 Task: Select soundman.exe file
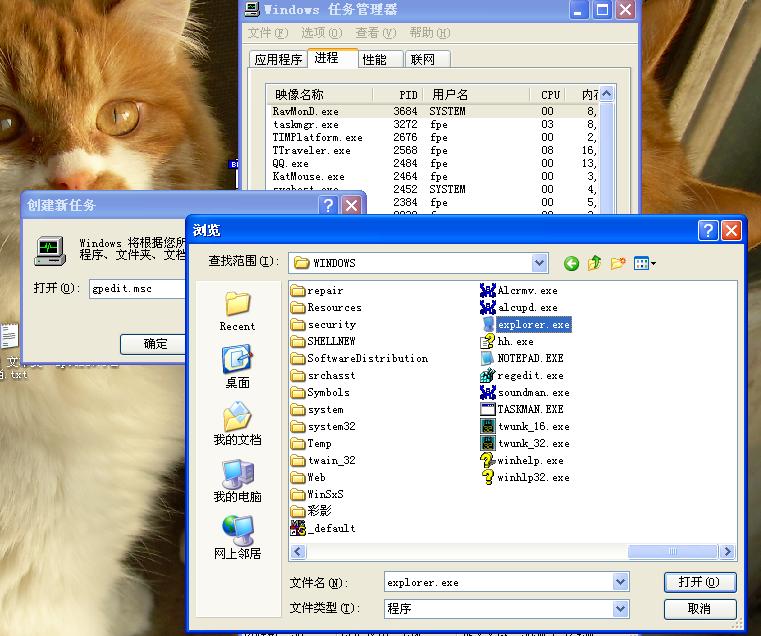[525, 392]
